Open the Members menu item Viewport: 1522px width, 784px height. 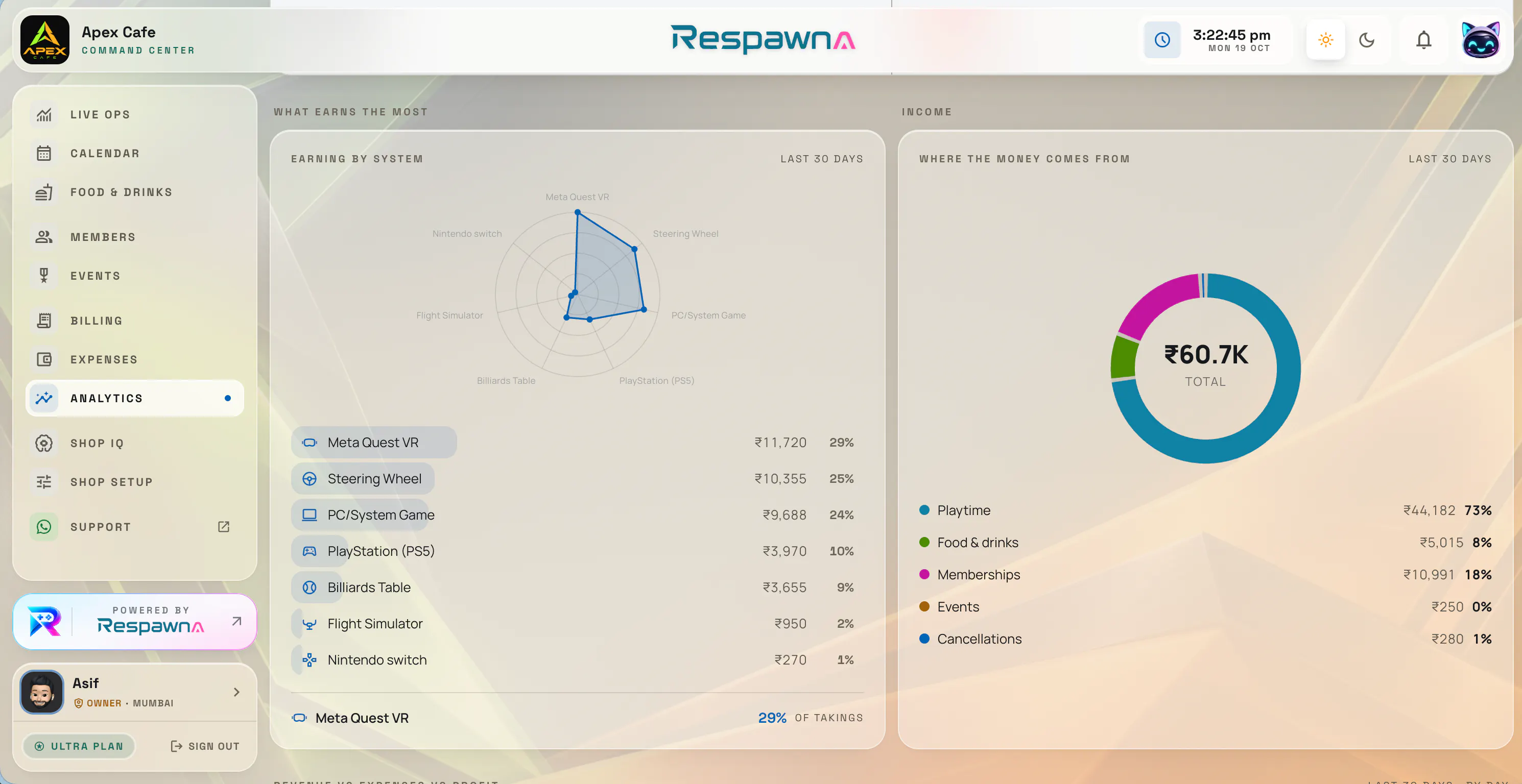(x=135, y=237)
